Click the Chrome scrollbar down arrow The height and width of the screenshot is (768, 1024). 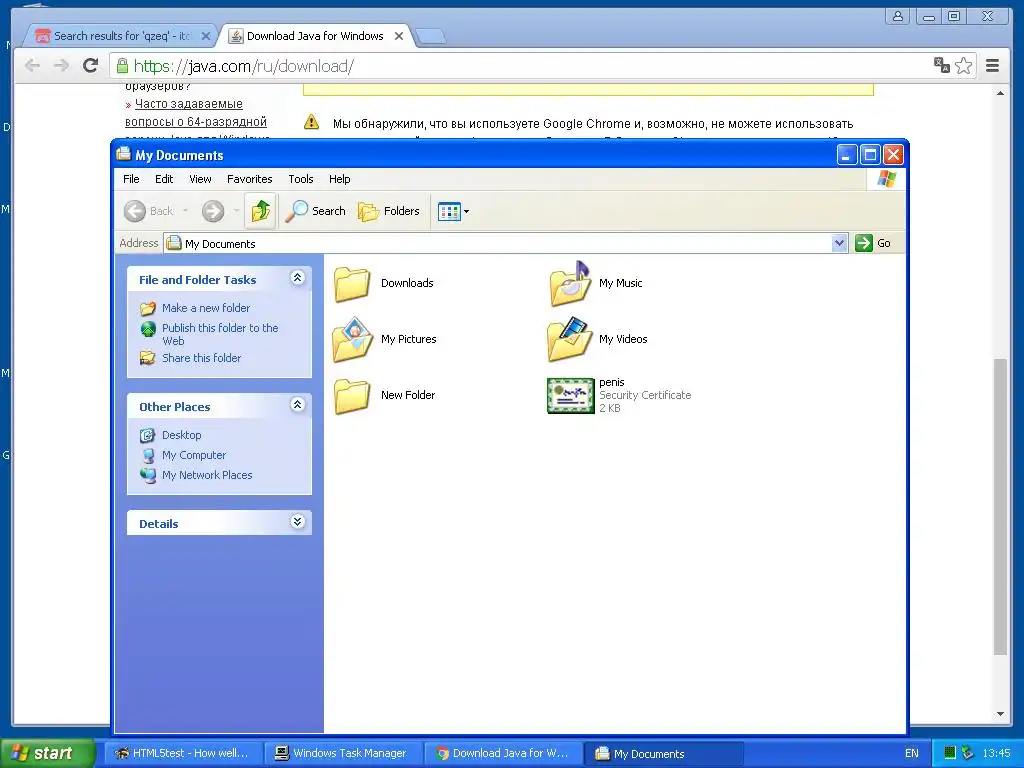1000,714
